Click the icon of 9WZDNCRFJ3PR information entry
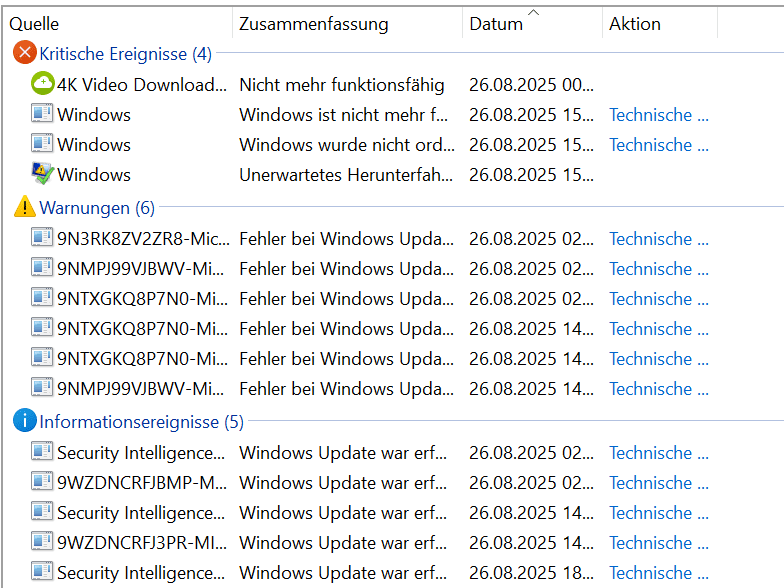 coord(42,543)
